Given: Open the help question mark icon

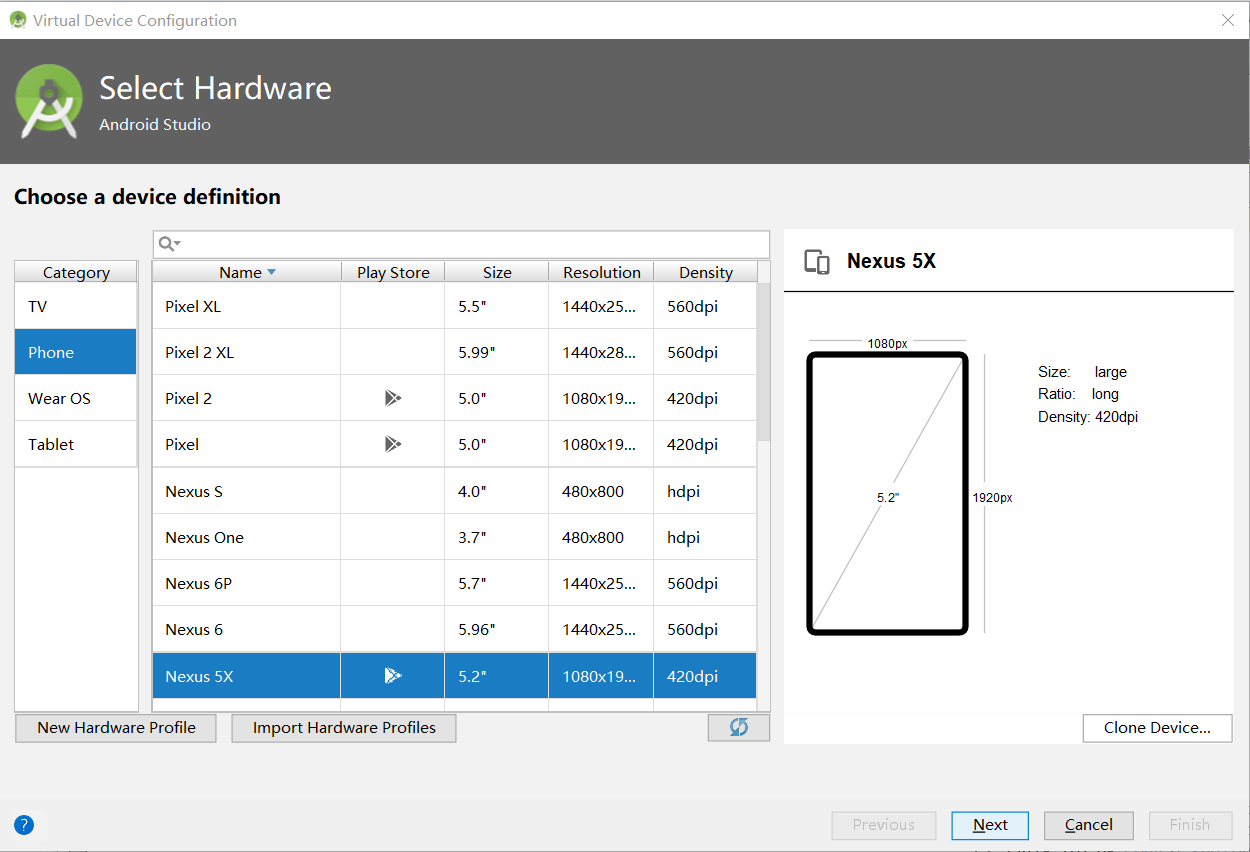Looking at the screenshot, I should (x=24, y=825).
